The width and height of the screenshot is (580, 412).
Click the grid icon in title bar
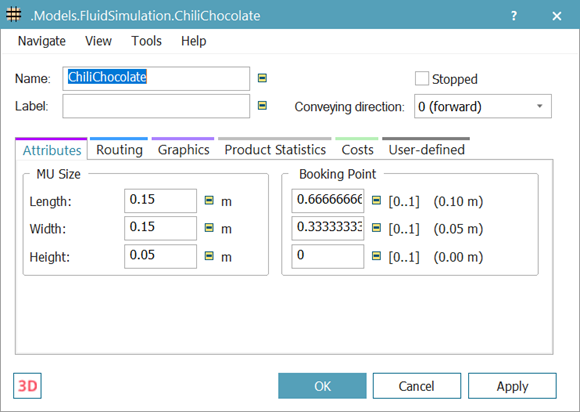click(14, 15)
